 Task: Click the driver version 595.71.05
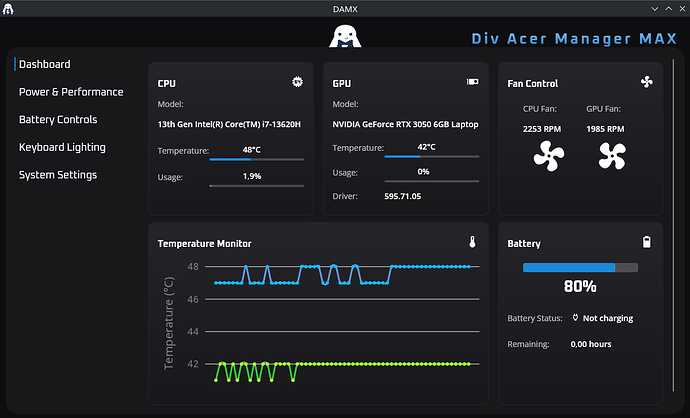pyautogui.click(x=403, y=196)
